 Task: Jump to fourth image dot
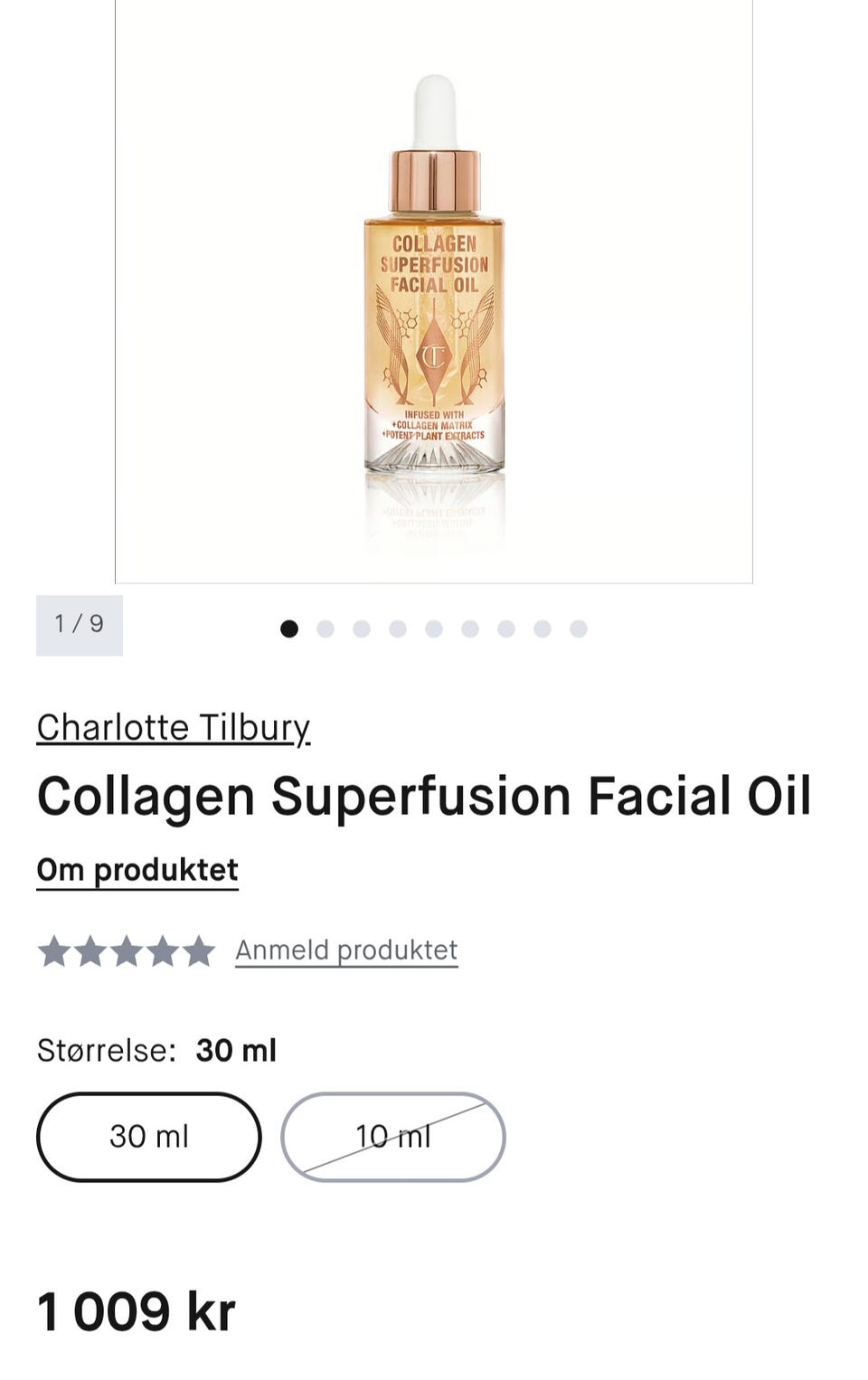(x=398, y=629)
